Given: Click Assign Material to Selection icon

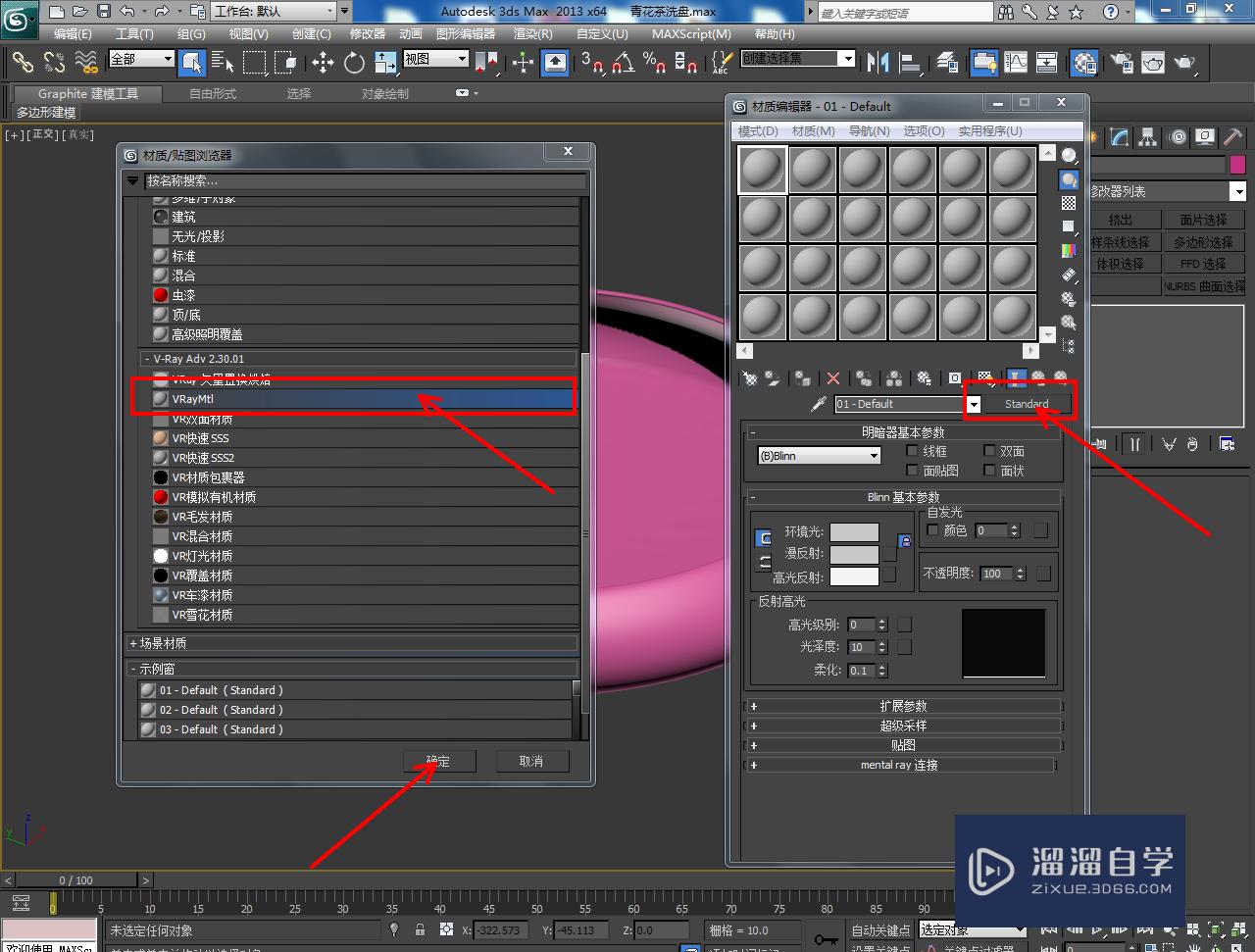Looking at the screenshot, I should 803,377.
